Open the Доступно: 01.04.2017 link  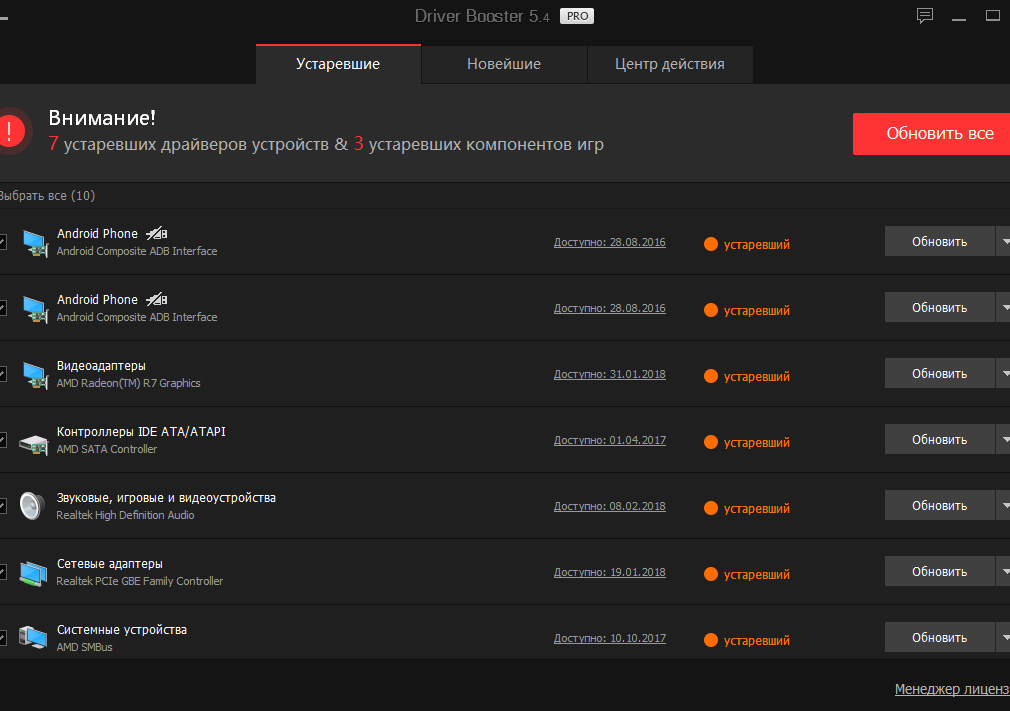click(609, 440)
